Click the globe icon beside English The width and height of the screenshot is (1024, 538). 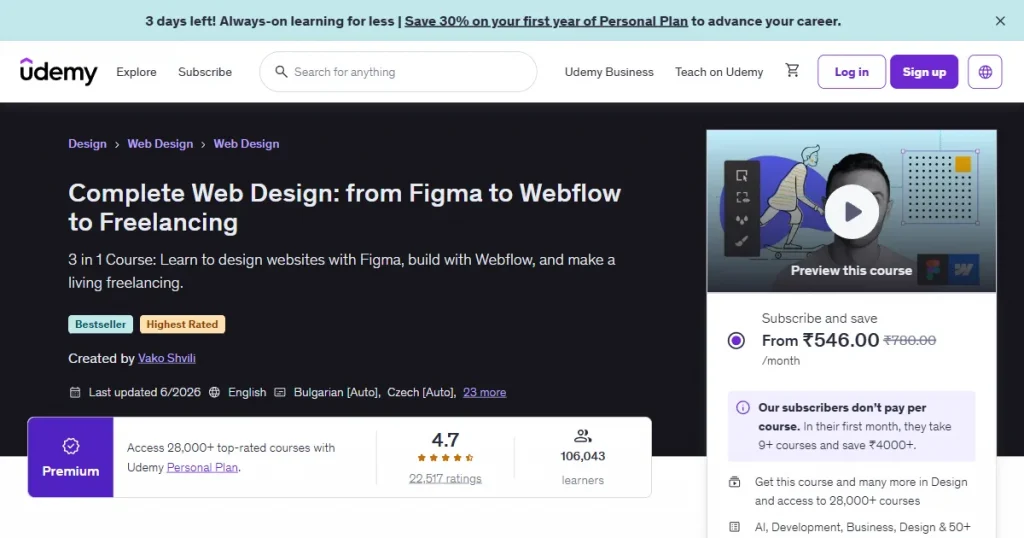click(214, 392)
